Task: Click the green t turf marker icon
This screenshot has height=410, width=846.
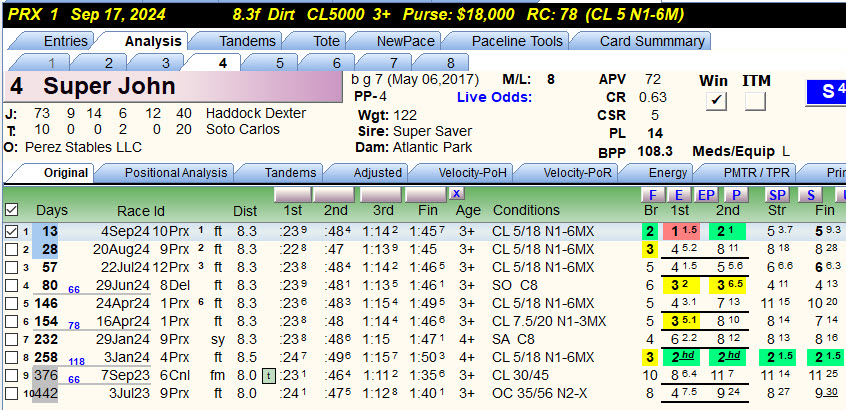Action: pyautogui.click(x=269, y=375)
